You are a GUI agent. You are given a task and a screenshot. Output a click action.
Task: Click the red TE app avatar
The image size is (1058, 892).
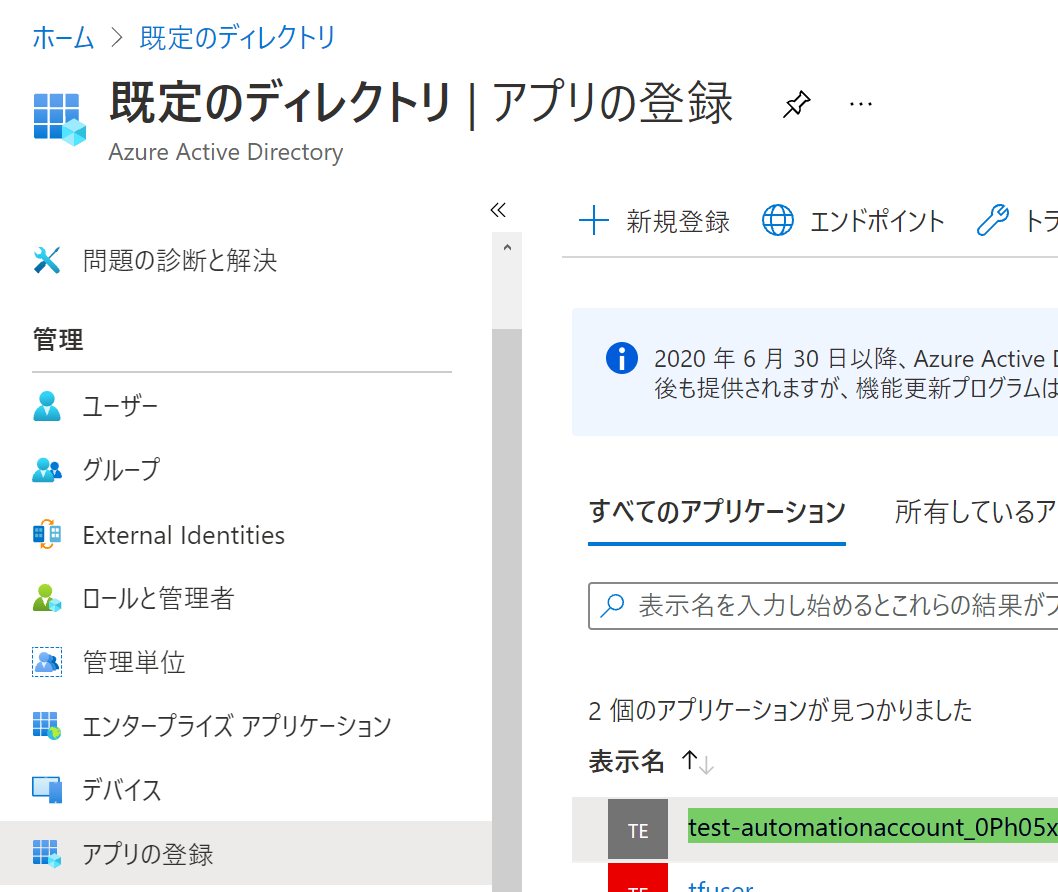click(x=638, y=878)
